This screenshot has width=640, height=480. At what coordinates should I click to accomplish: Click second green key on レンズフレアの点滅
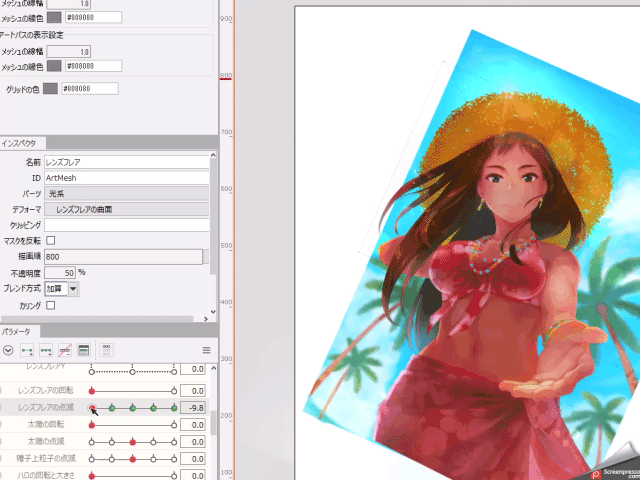pyautogui.click(x=112, y=408)
